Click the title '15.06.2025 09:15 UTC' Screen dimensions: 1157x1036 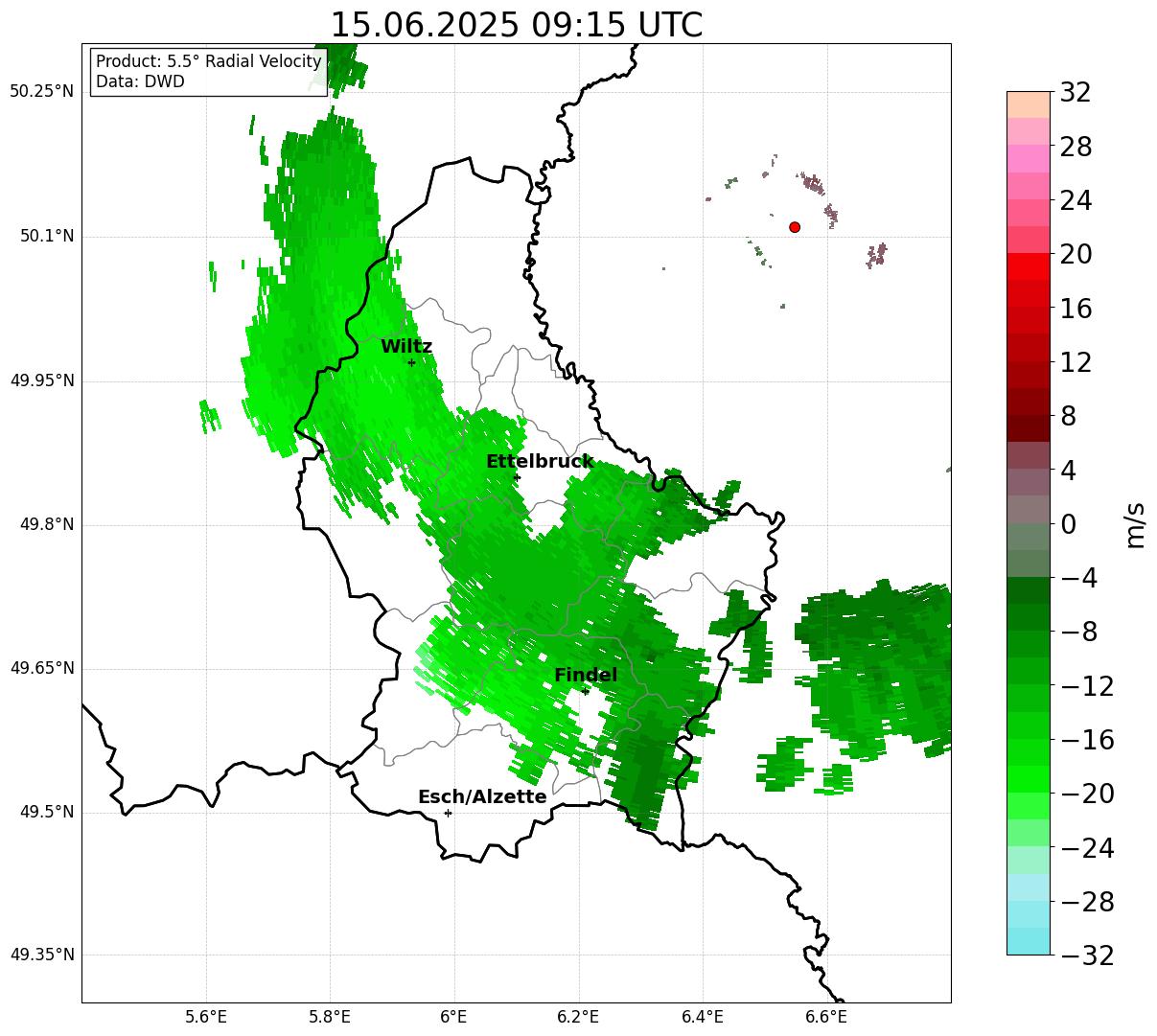516,25
